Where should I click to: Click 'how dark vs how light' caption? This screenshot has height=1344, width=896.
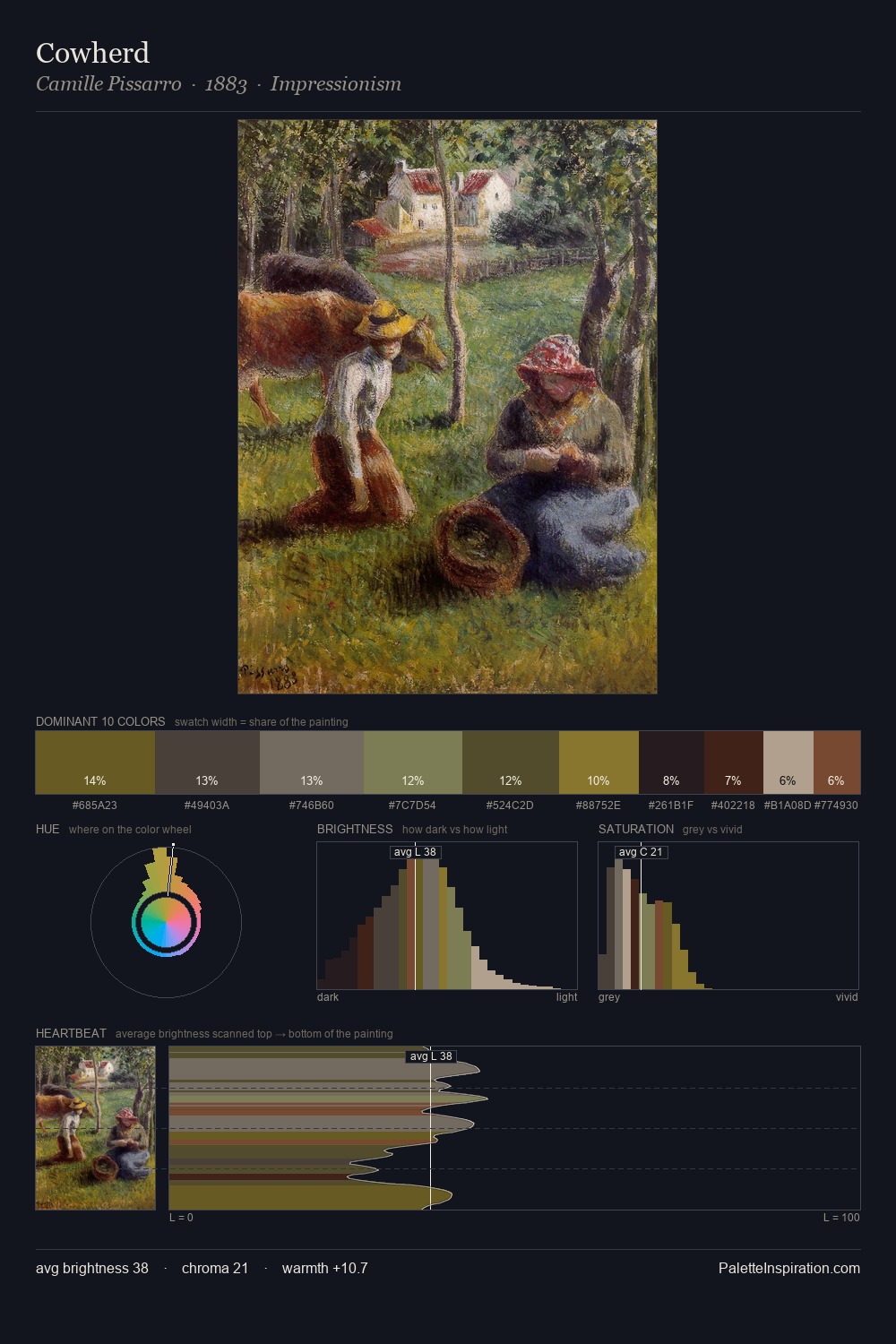click(454, 830)
